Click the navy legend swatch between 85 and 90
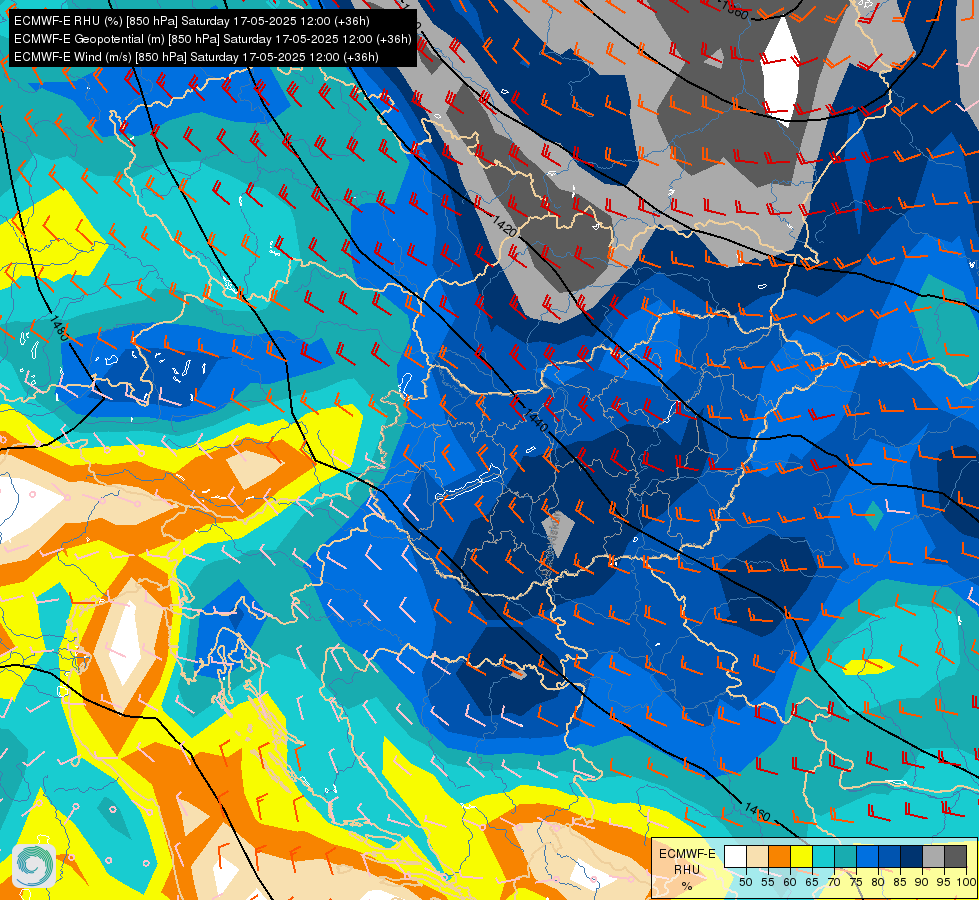This screenshot has height=900, width=979. click(x=911, y=856)
